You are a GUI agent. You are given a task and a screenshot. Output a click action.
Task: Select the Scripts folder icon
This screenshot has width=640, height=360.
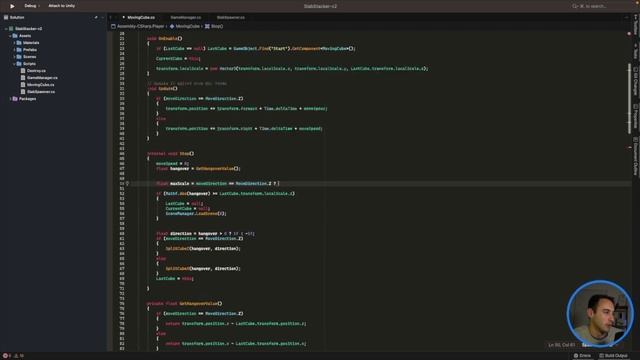[x=19, y=64]
